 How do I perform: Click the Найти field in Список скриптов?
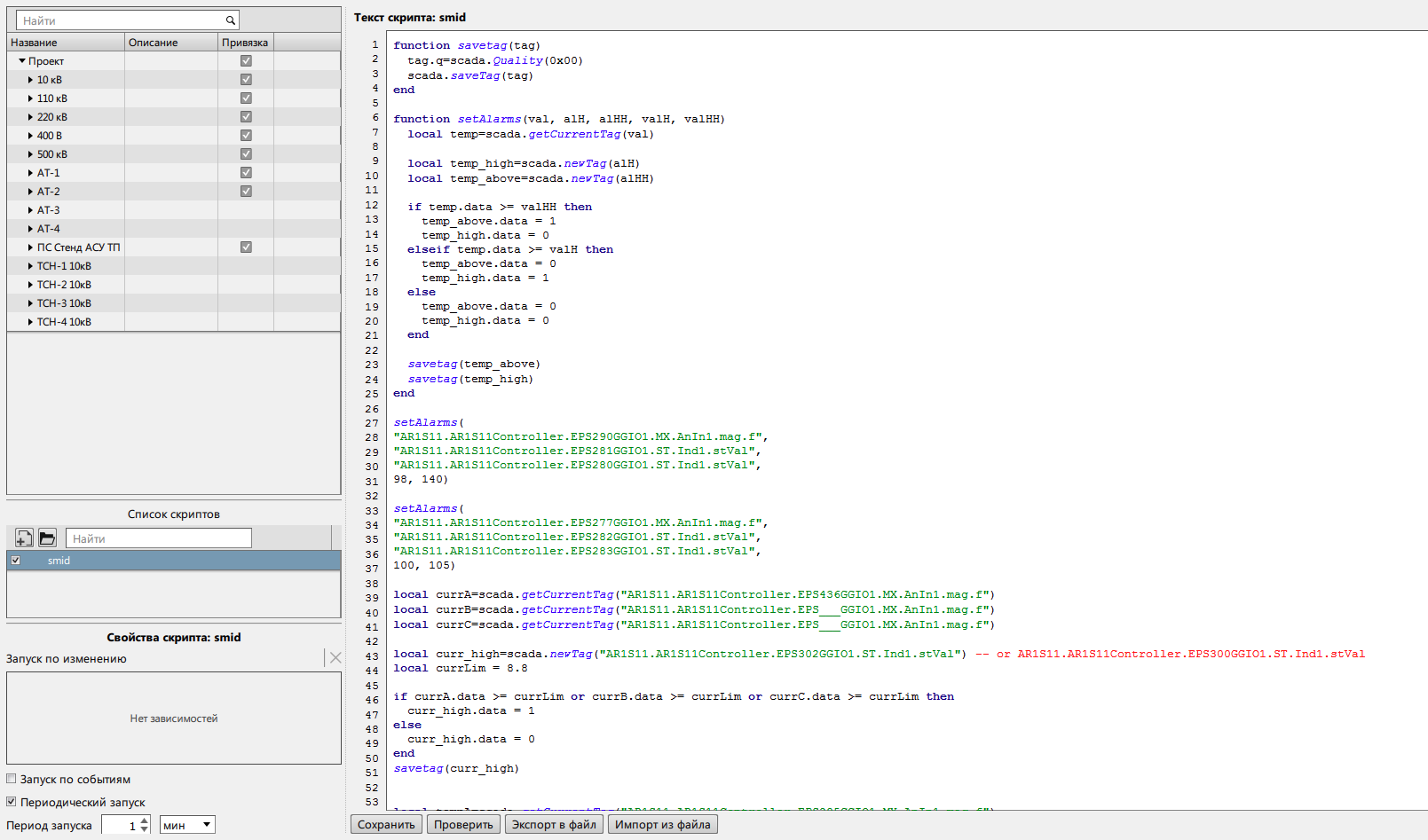(x=158, y=538)
